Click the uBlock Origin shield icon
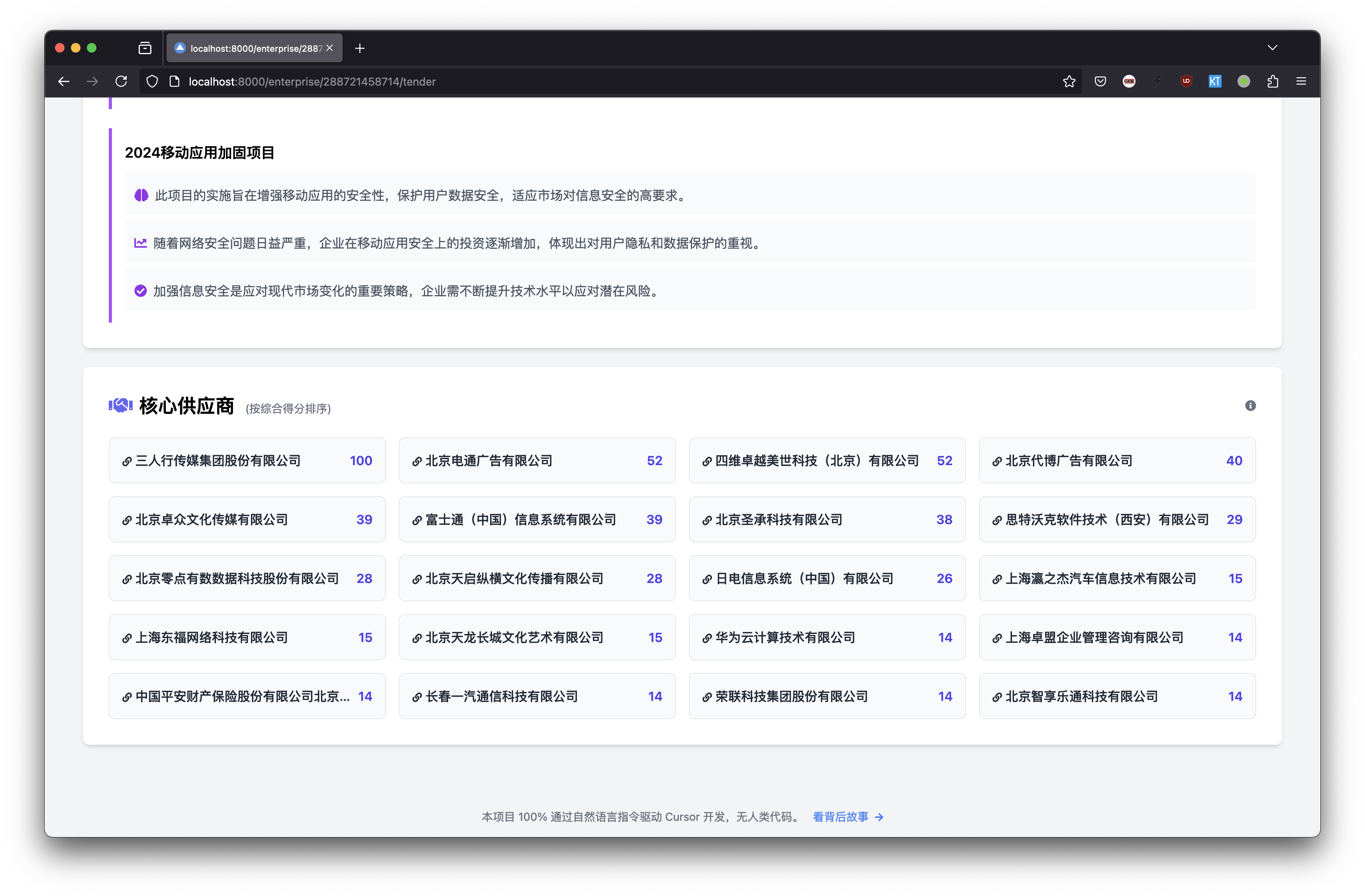 click(1186, 81)
